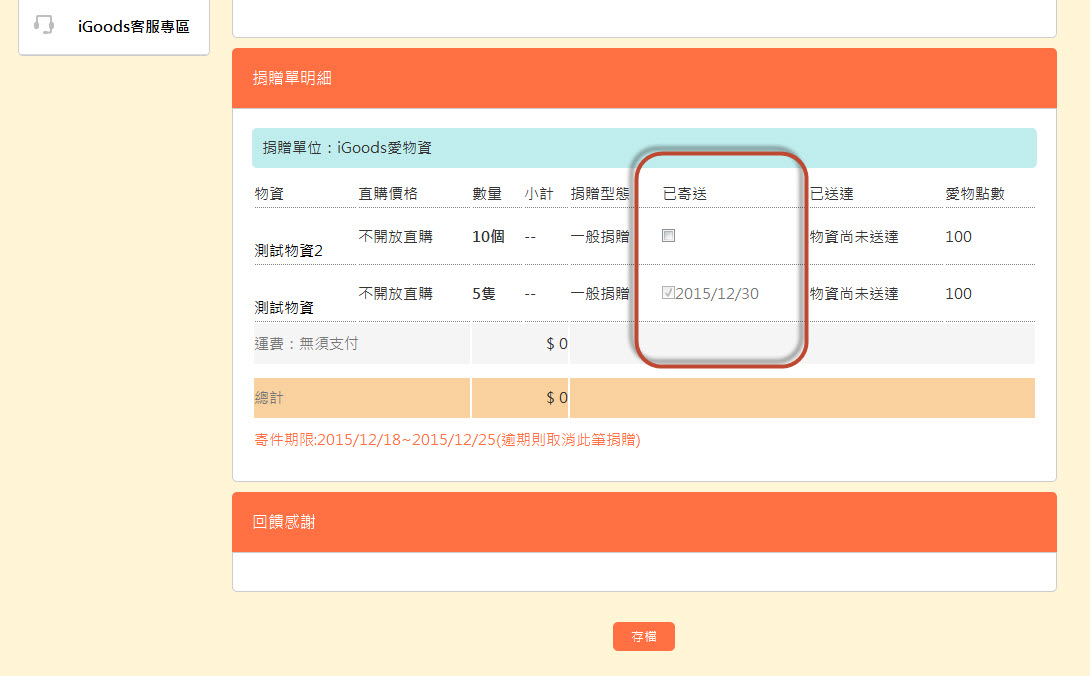Click 不開放直購 in 測試物資 row
The height and width of the screenshot is (676, 1090).
tap(396, 293)
